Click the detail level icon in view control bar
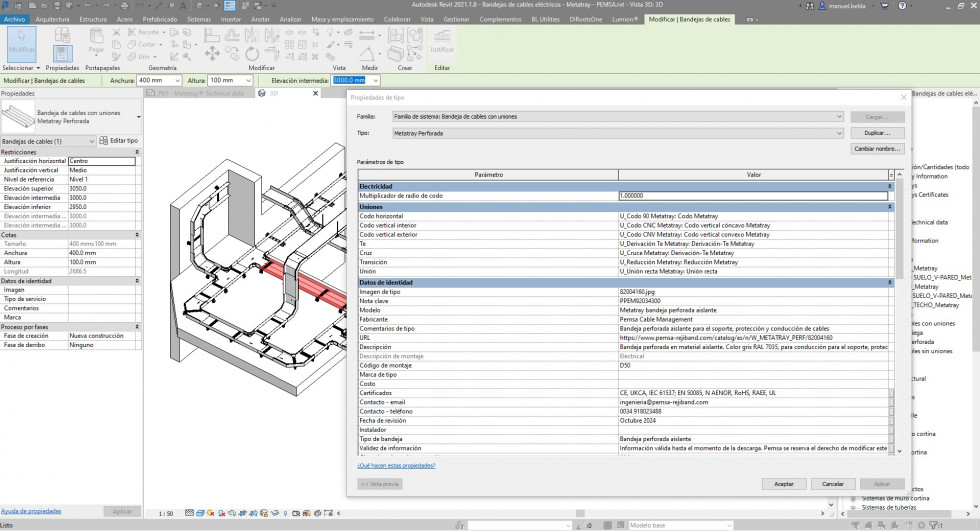 click(x=189, y=513)
